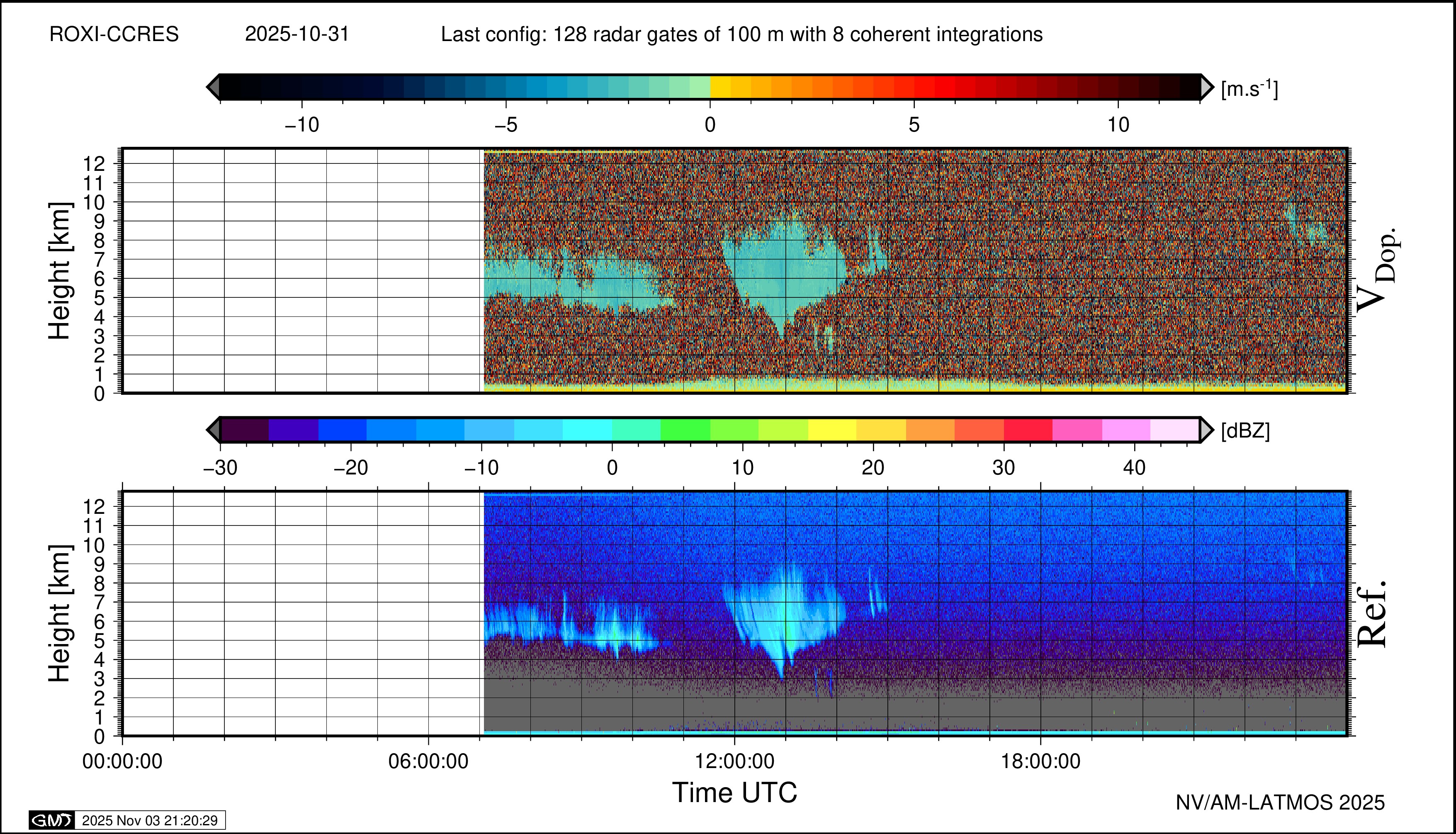
Task: Click the 18:00:00 time axis label
Action: point(1040,761)
